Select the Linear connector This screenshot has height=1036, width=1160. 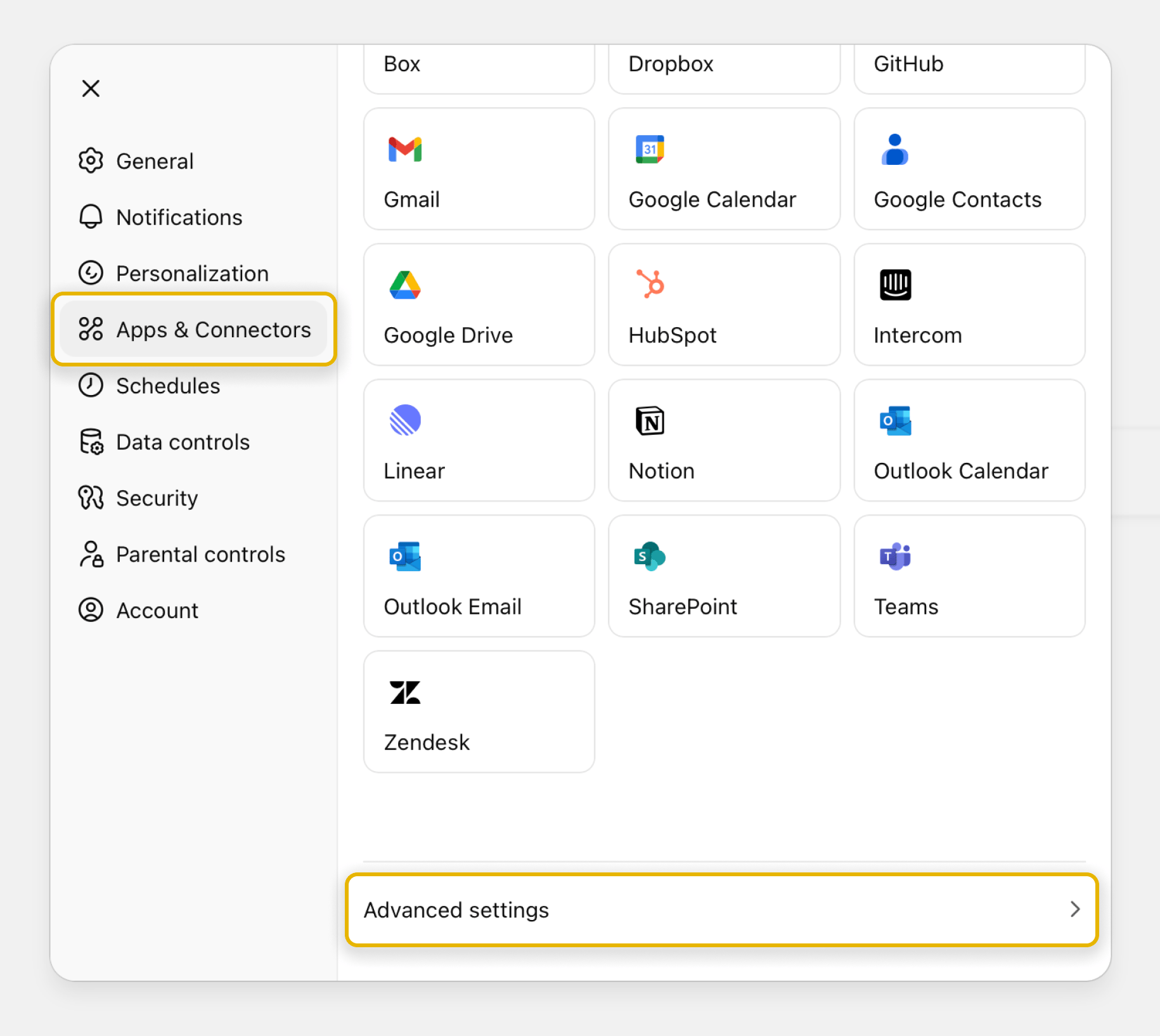478,440
